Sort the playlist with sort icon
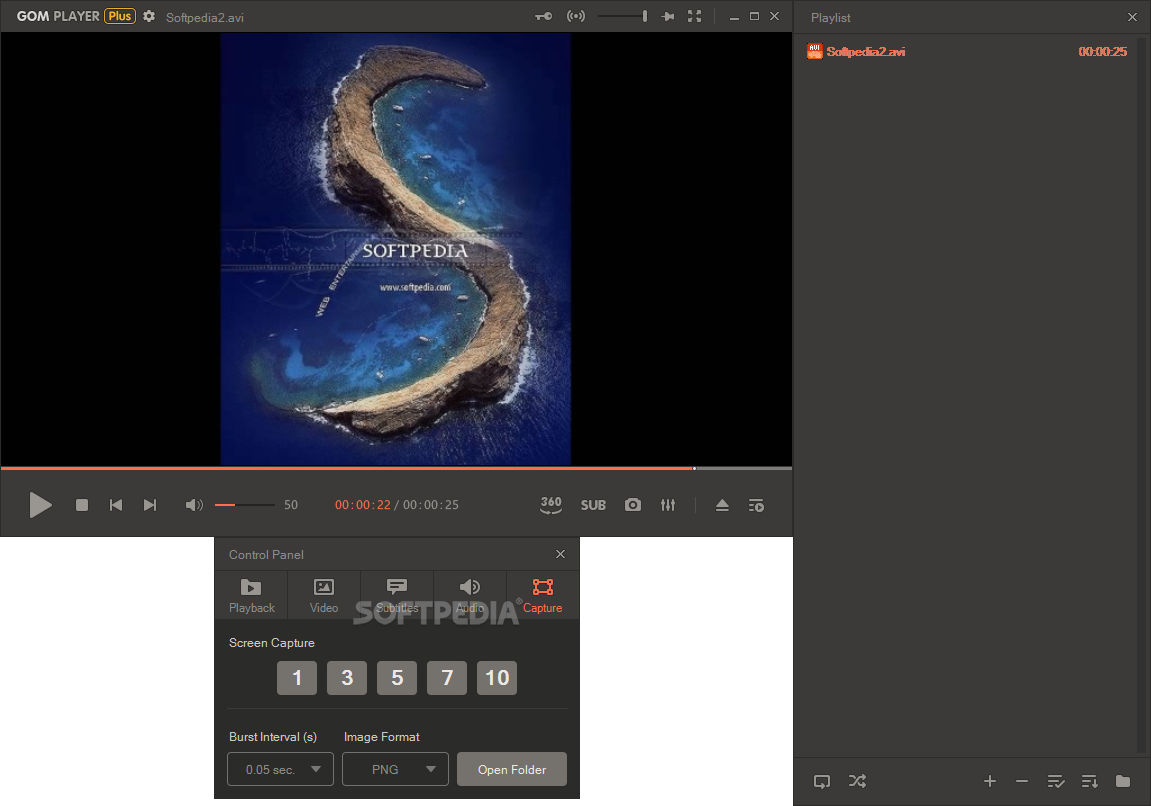Screen dimensions: 1151x806 coord(1089,781)
